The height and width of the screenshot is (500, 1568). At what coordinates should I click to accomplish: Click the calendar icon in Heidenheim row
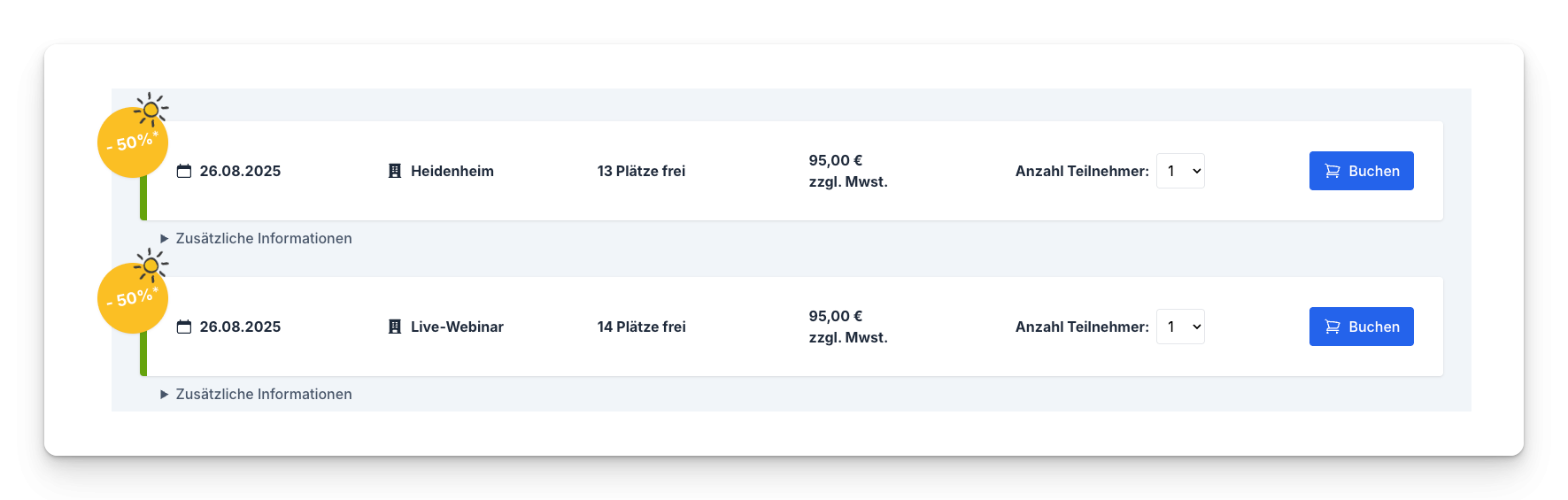[184, 171]
